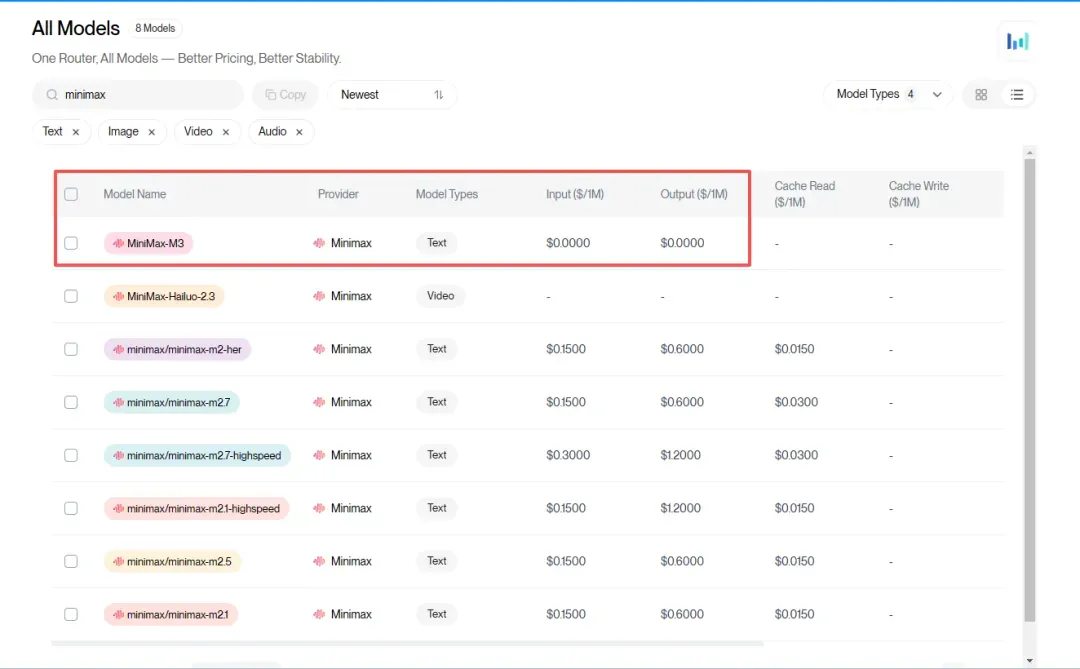This screenshot has height=669, width=1080.
Task: Focus the search field containing minimax
Action: tap(138, 95)
